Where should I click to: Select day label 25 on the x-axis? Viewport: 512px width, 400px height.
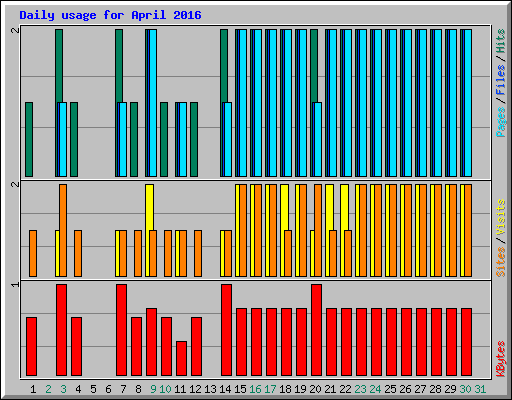[390, 389]
